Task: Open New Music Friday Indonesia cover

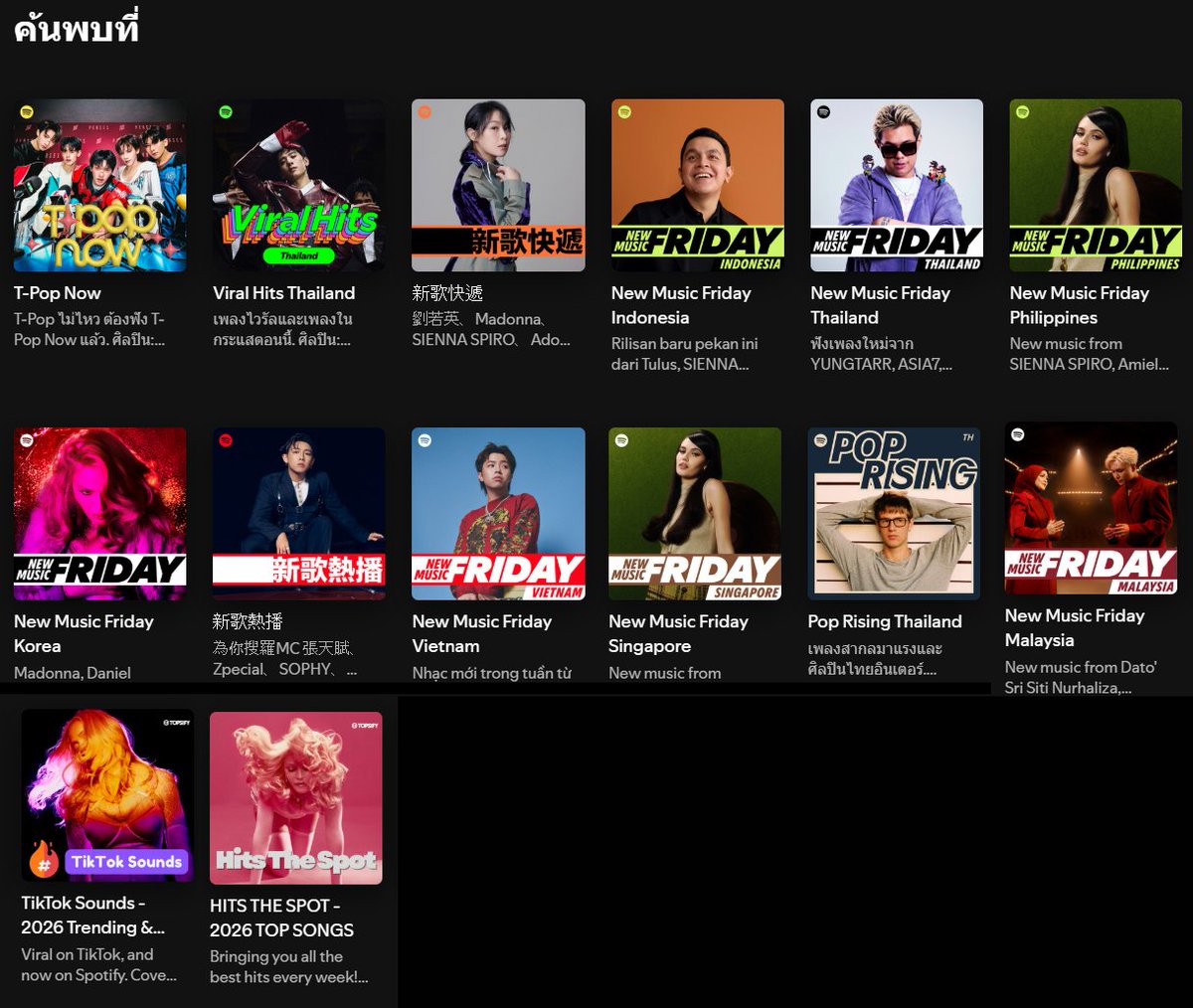Action: click(697, 185)
